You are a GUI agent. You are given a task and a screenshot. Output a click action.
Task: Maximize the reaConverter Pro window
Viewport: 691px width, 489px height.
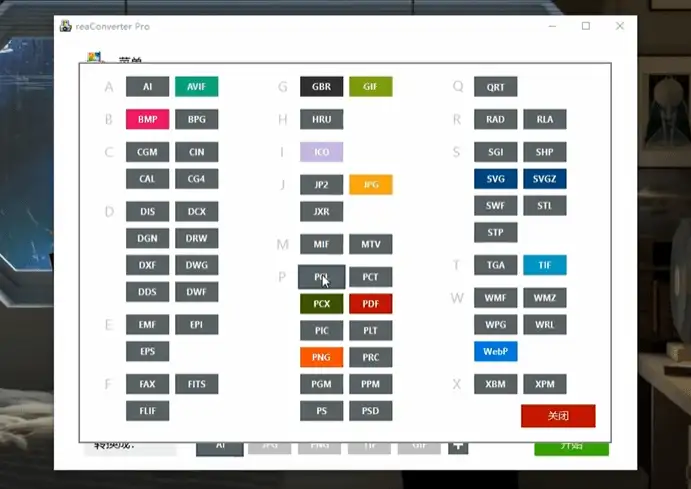click(586, 26)
